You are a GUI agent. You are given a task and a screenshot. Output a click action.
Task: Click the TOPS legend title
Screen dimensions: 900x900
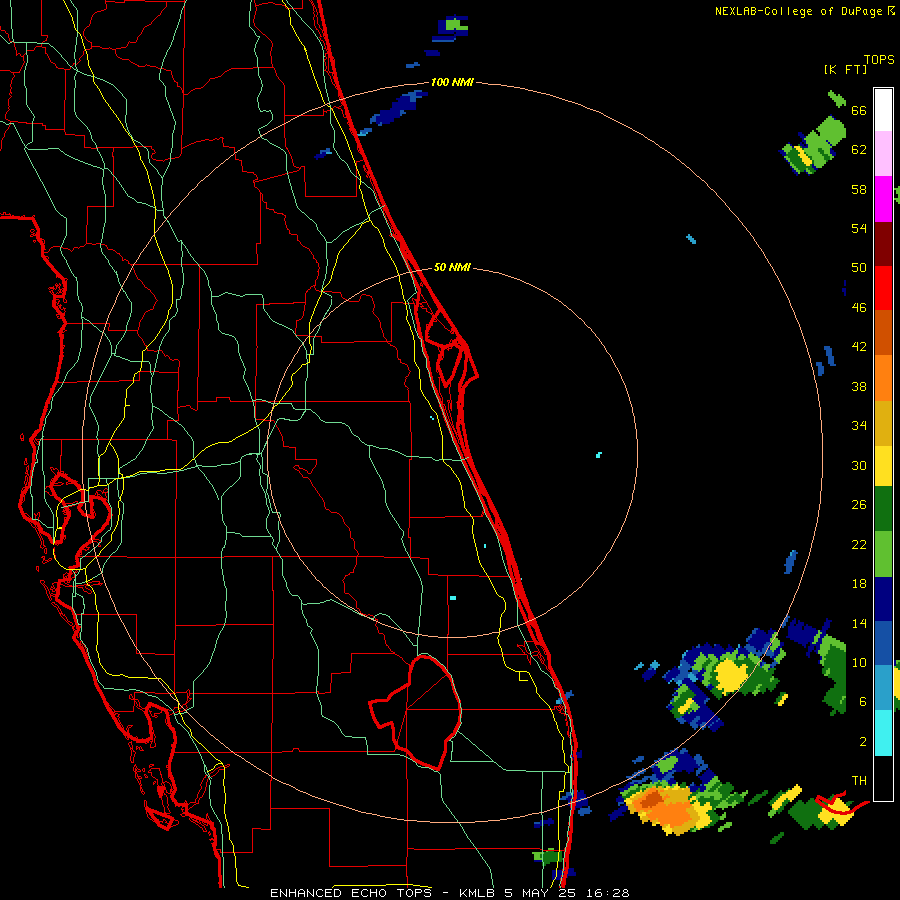(x=879, y=60)
